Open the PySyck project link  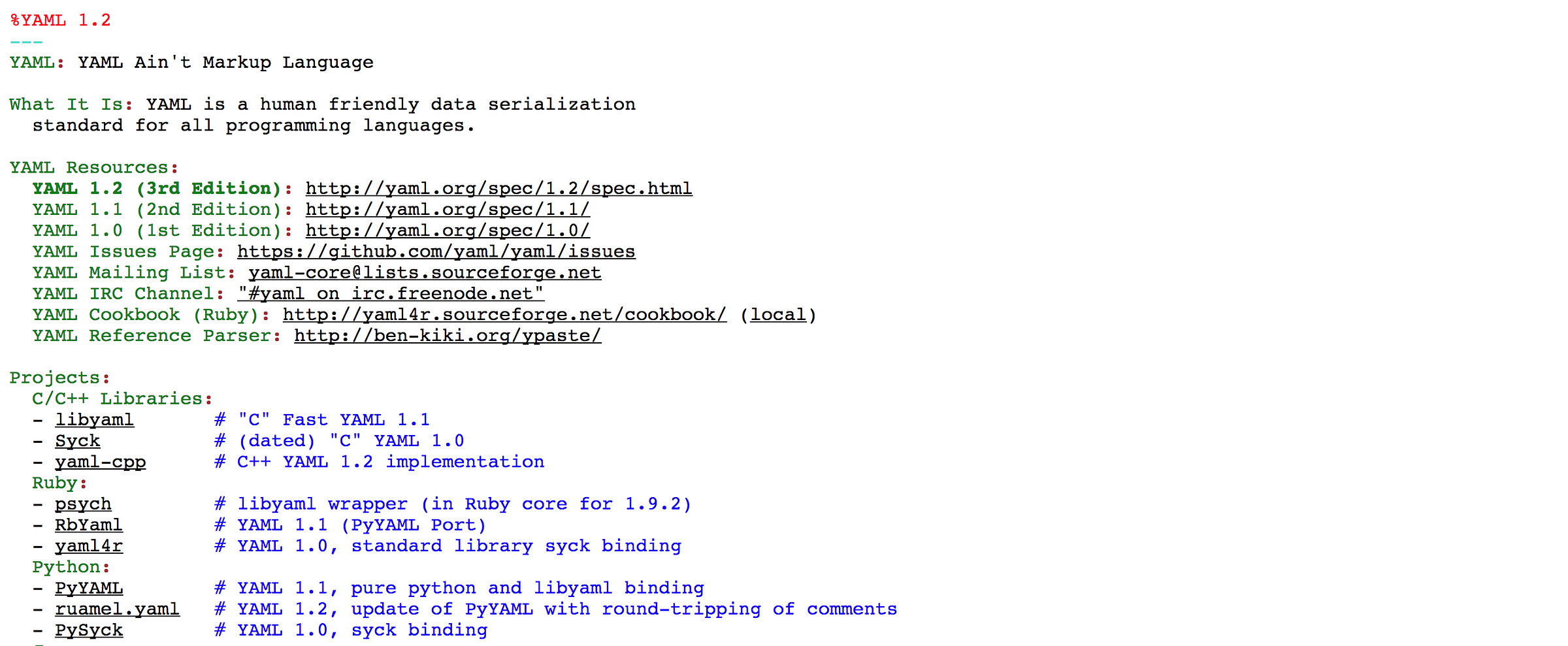tap(88, 630)
